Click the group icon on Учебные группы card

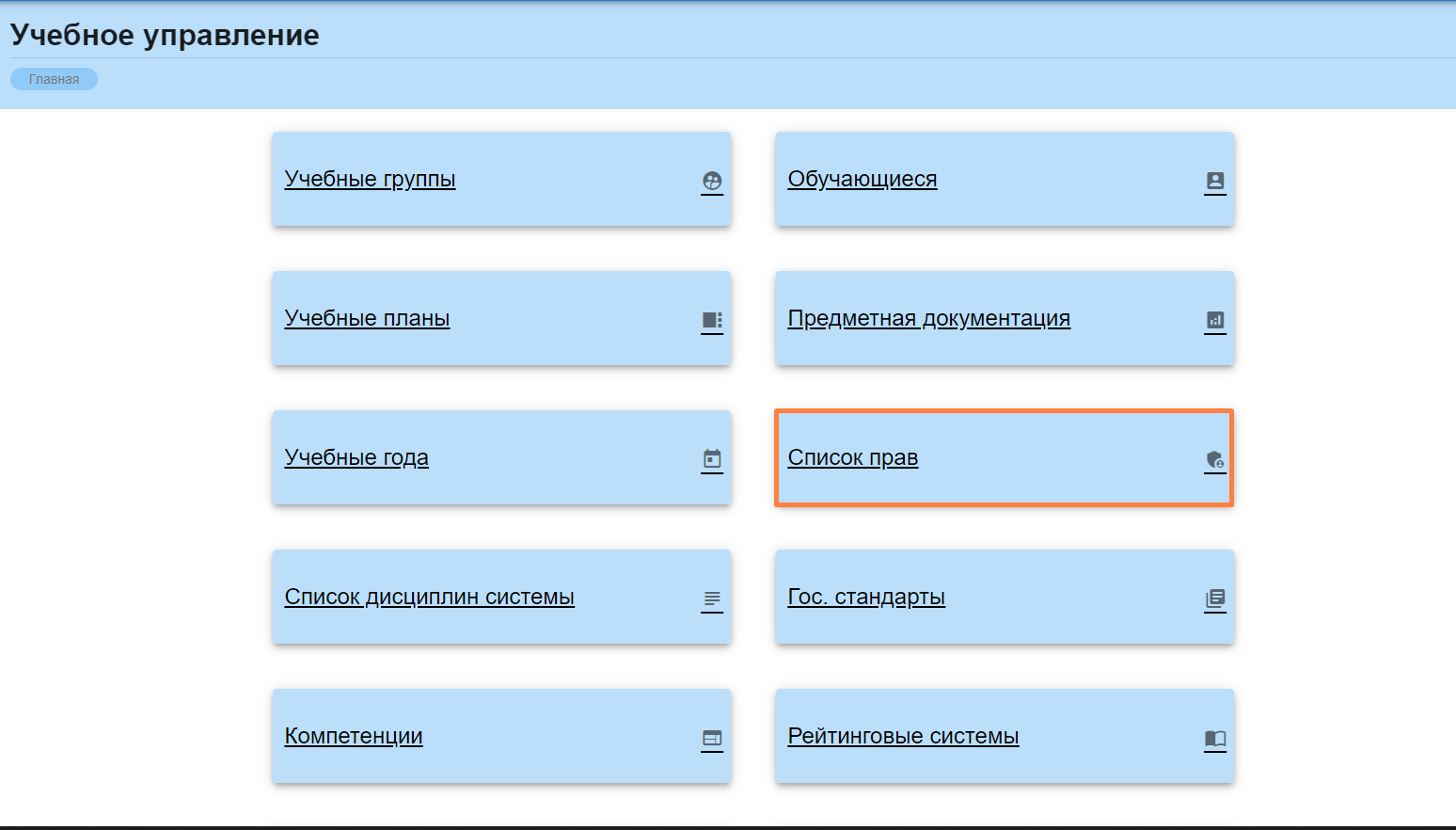(712, 181)
